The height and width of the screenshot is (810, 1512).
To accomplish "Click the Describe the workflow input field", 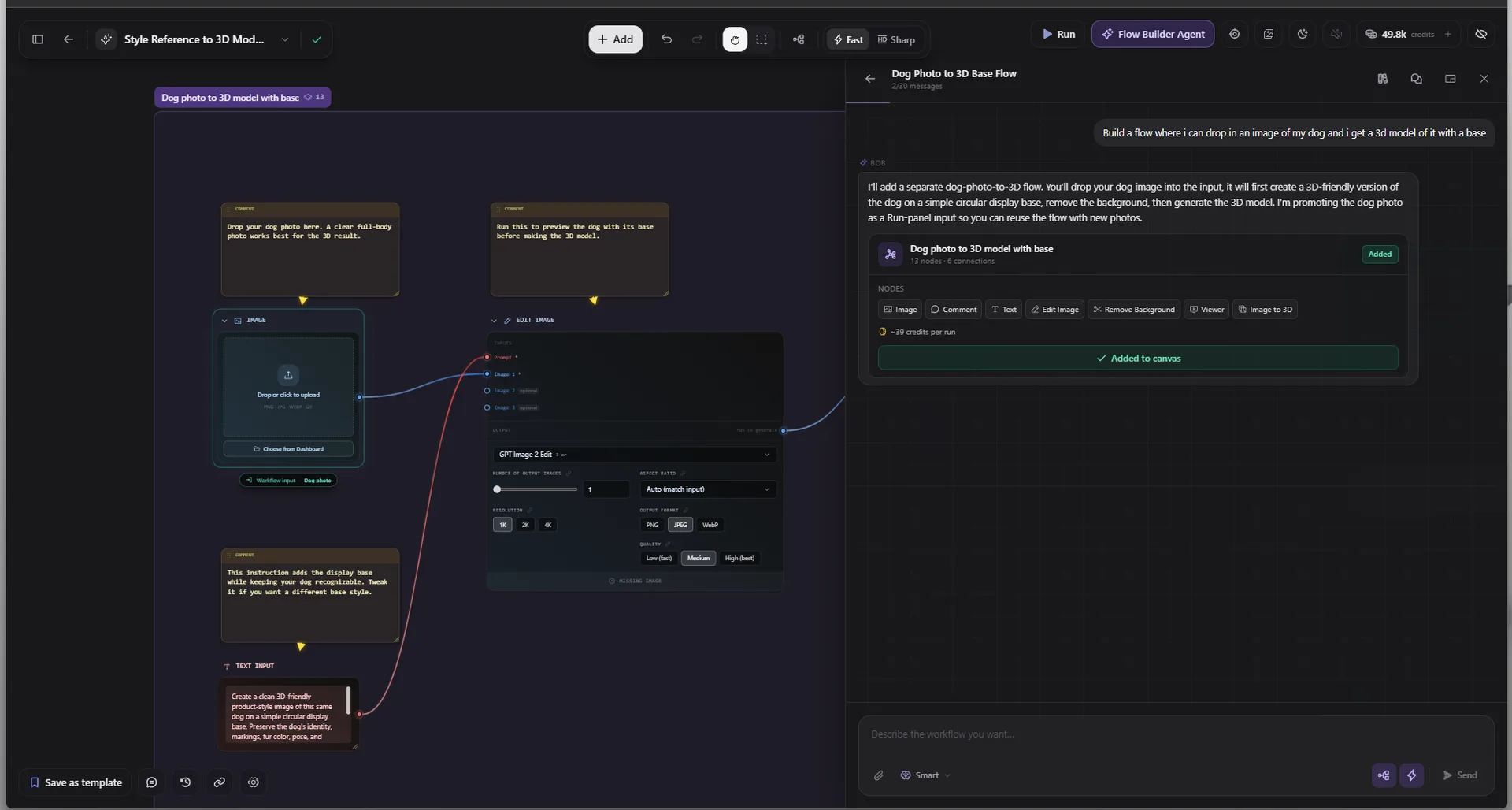I will pyautogui.click(x=1176, y=734).
